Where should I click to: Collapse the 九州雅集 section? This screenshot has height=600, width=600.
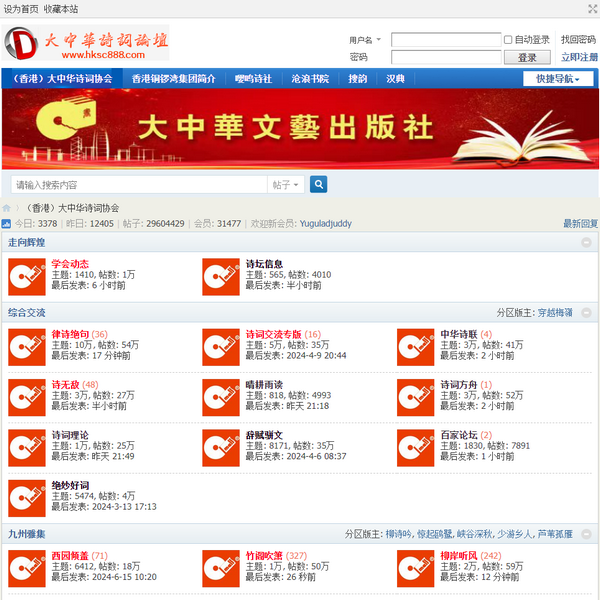tap(587, 535)
